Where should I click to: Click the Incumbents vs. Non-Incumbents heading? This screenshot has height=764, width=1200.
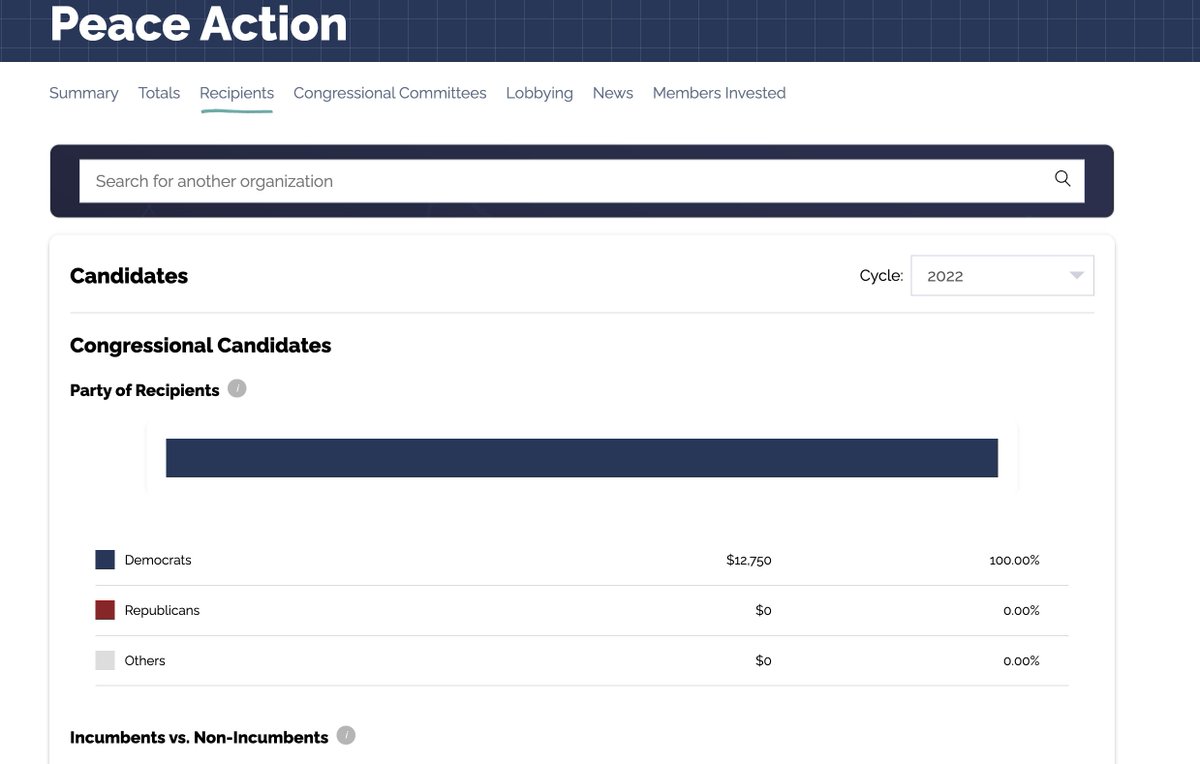coord(199,737)
